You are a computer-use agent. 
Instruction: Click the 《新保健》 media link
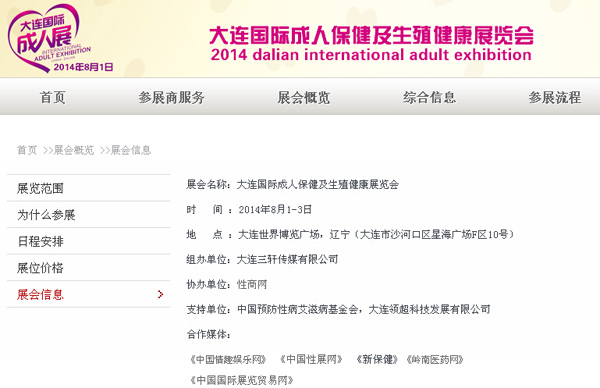pos(377,359)
